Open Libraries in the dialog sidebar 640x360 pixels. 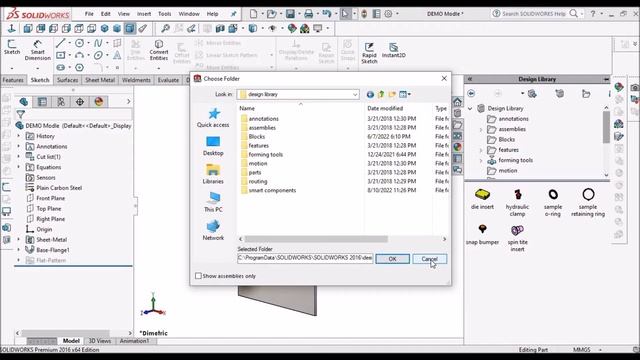point(213,174)
